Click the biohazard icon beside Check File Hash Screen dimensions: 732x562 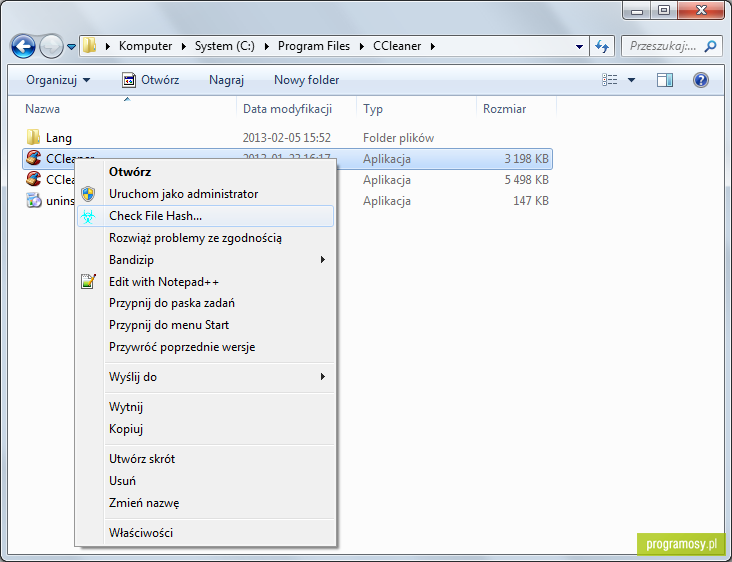click(x=88, y=216)
